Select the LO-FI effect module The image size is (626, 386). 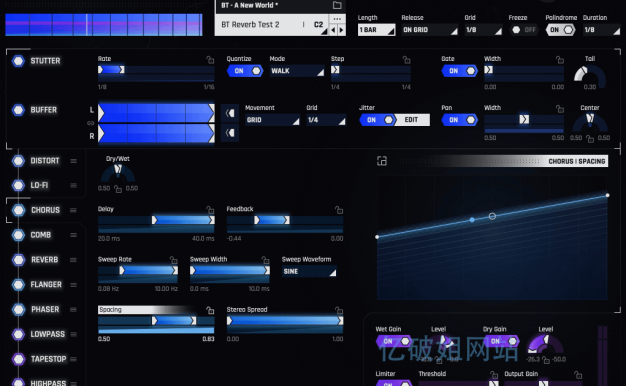tap(39, 185)
